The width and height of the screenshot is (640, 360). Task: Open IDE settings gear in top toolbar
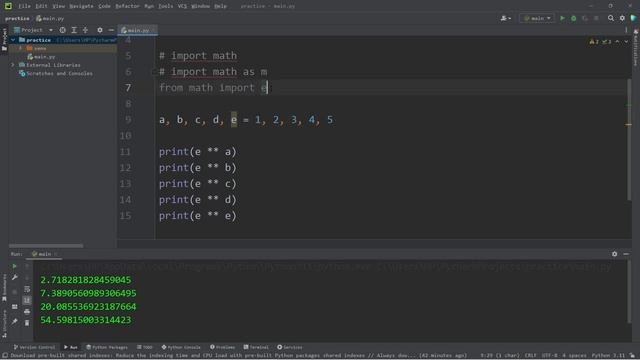[622, 18]
